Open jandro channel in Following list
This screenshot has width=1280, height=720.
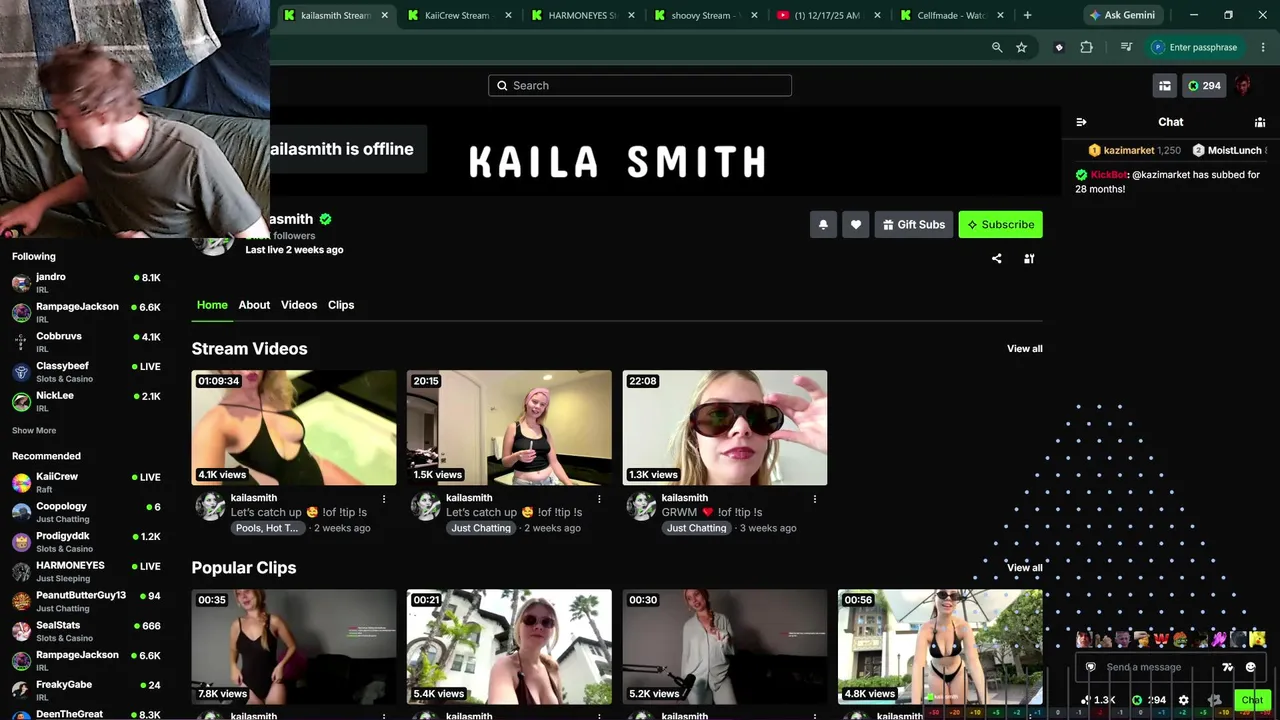[x=86, y=283]
